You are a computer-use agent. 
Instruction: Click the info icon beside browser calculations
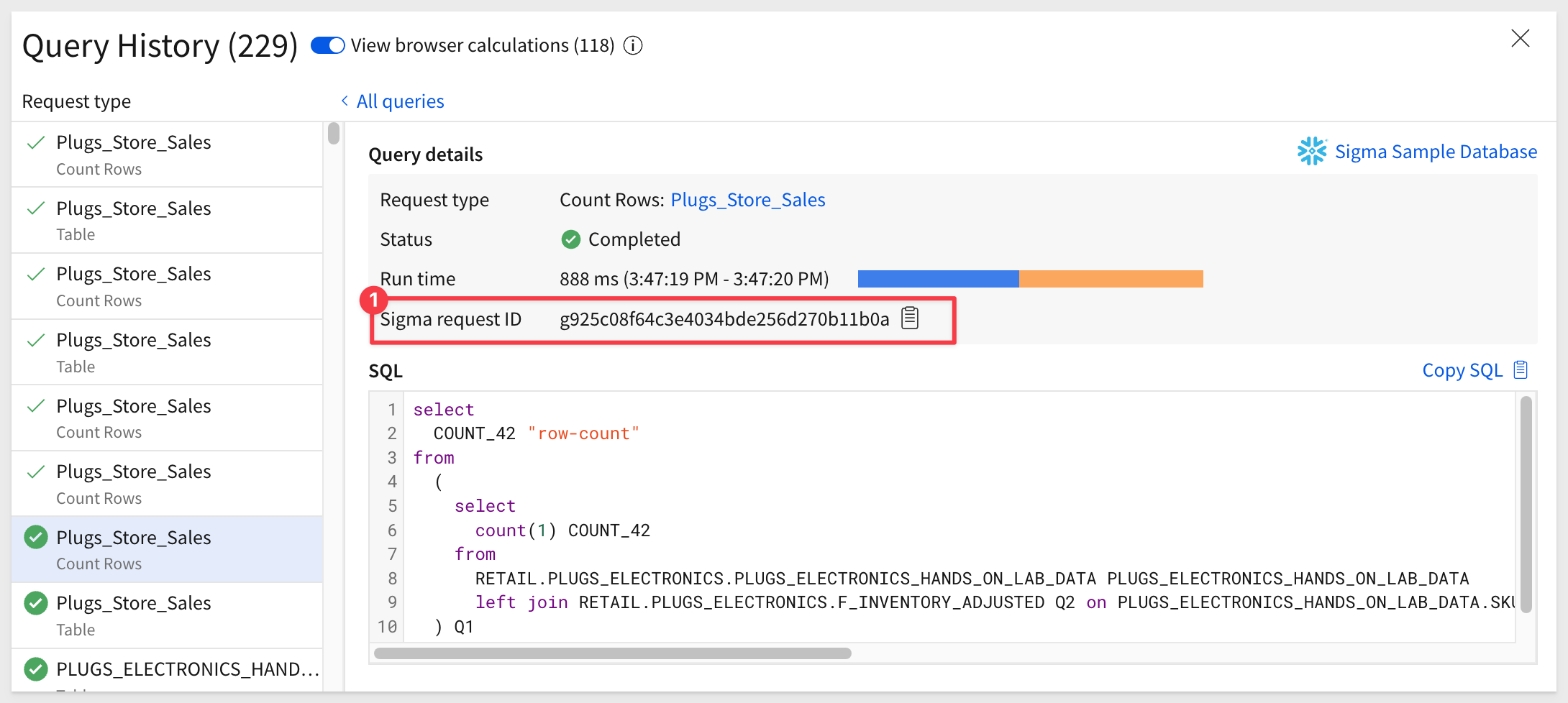pyautogui.click(x=633, y=46)
